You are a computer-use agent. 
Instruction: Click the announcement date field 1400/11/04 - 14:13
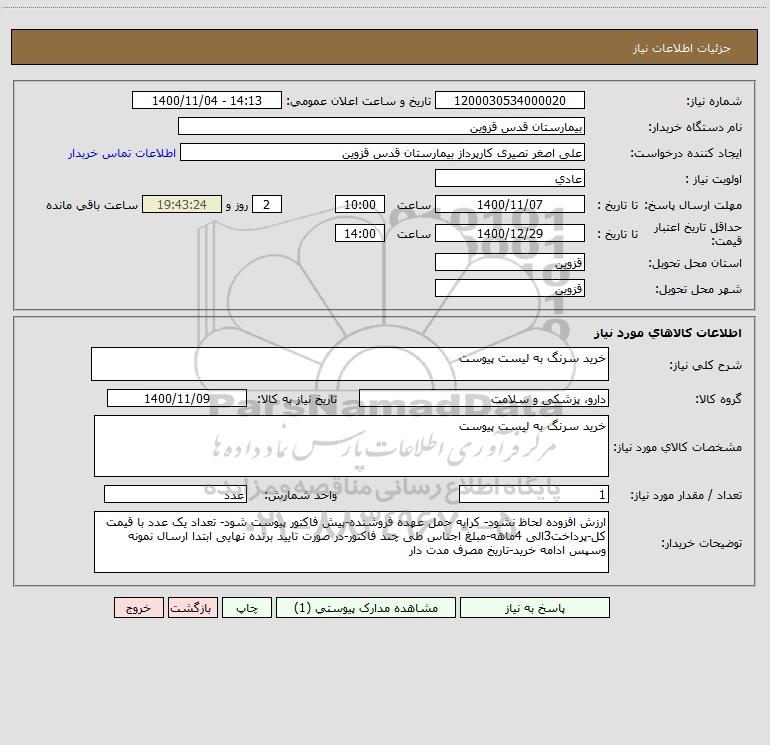click(x=207, y=101)
